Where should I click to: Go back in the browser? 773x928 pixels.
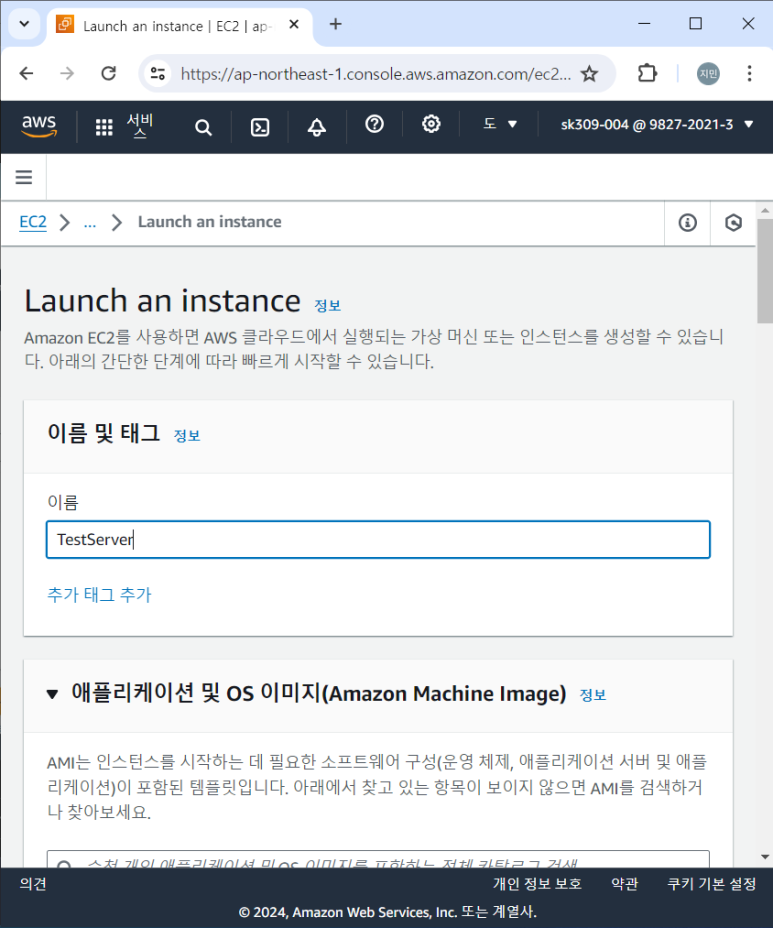[27, 73]
